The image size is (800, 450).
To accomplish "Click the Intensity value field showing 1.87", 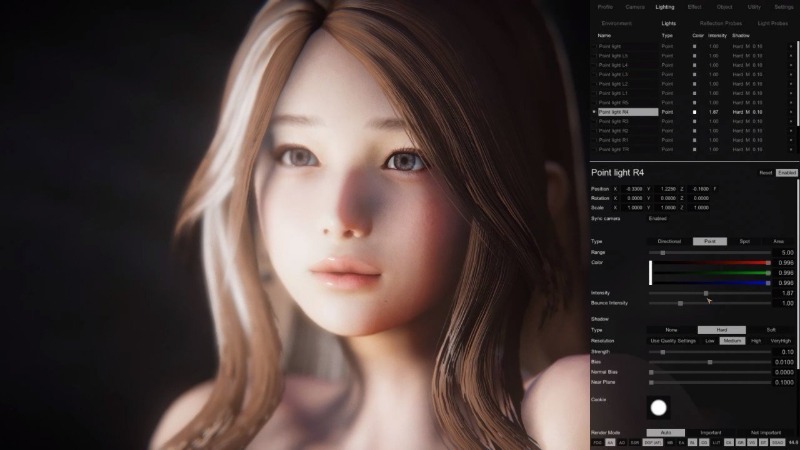I will [x=785, y=293].
